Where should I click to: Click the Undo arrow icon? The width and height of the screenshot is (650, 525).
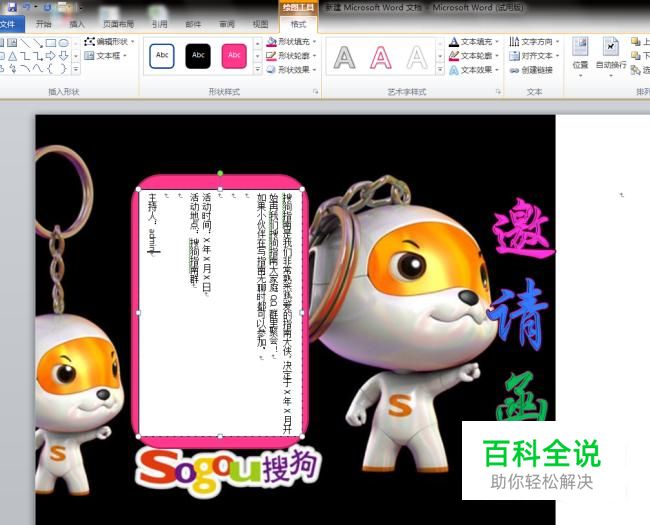(x=27, y=7)
